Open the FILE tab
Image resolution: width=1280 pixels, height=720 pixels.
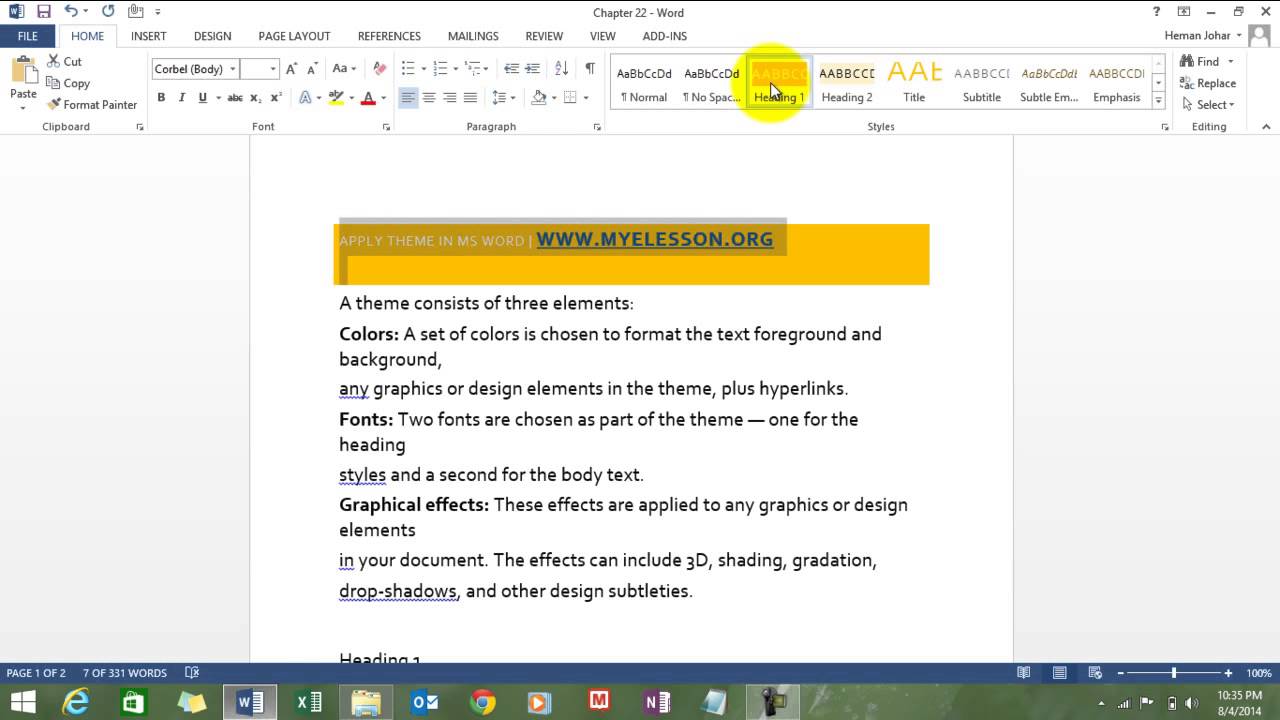(28, 36)
